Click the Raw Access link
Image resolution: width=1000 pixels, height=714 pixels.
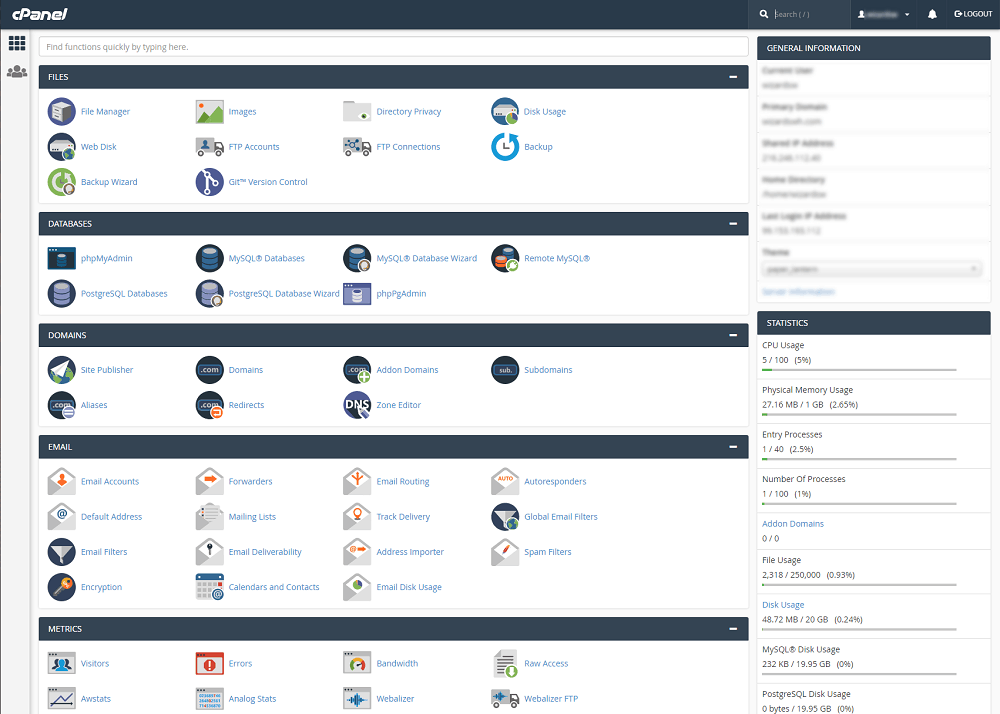pos(546,664)
